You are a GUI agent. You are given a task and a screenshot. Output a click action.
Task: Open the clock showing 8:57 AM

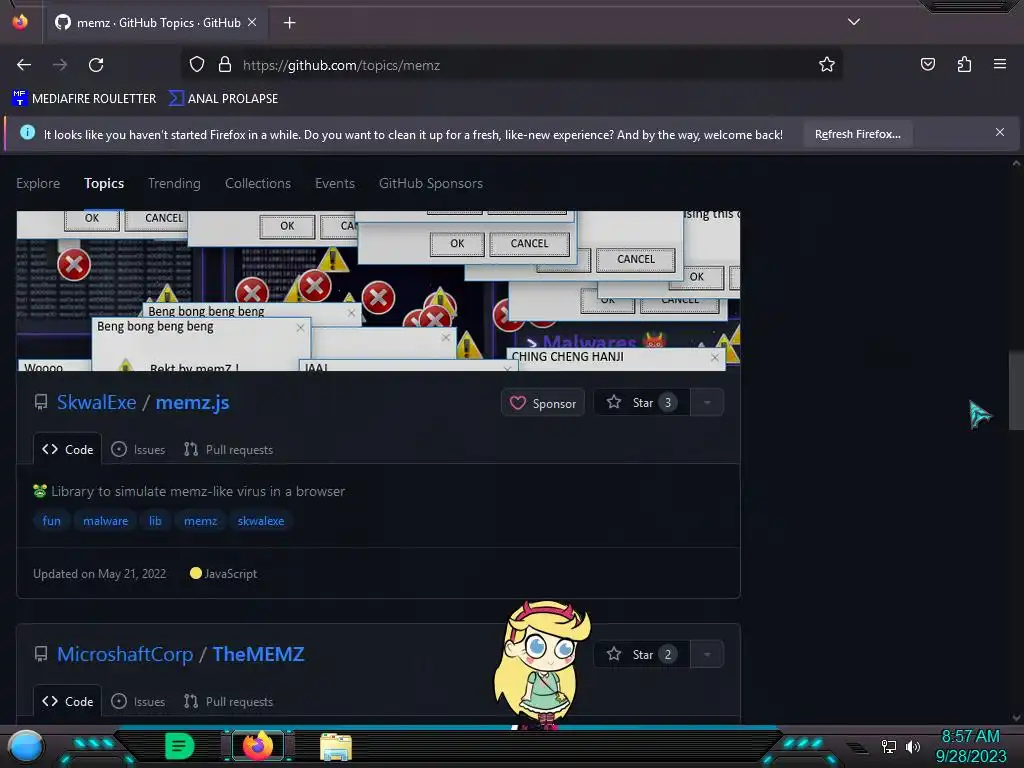pos(970,746)
